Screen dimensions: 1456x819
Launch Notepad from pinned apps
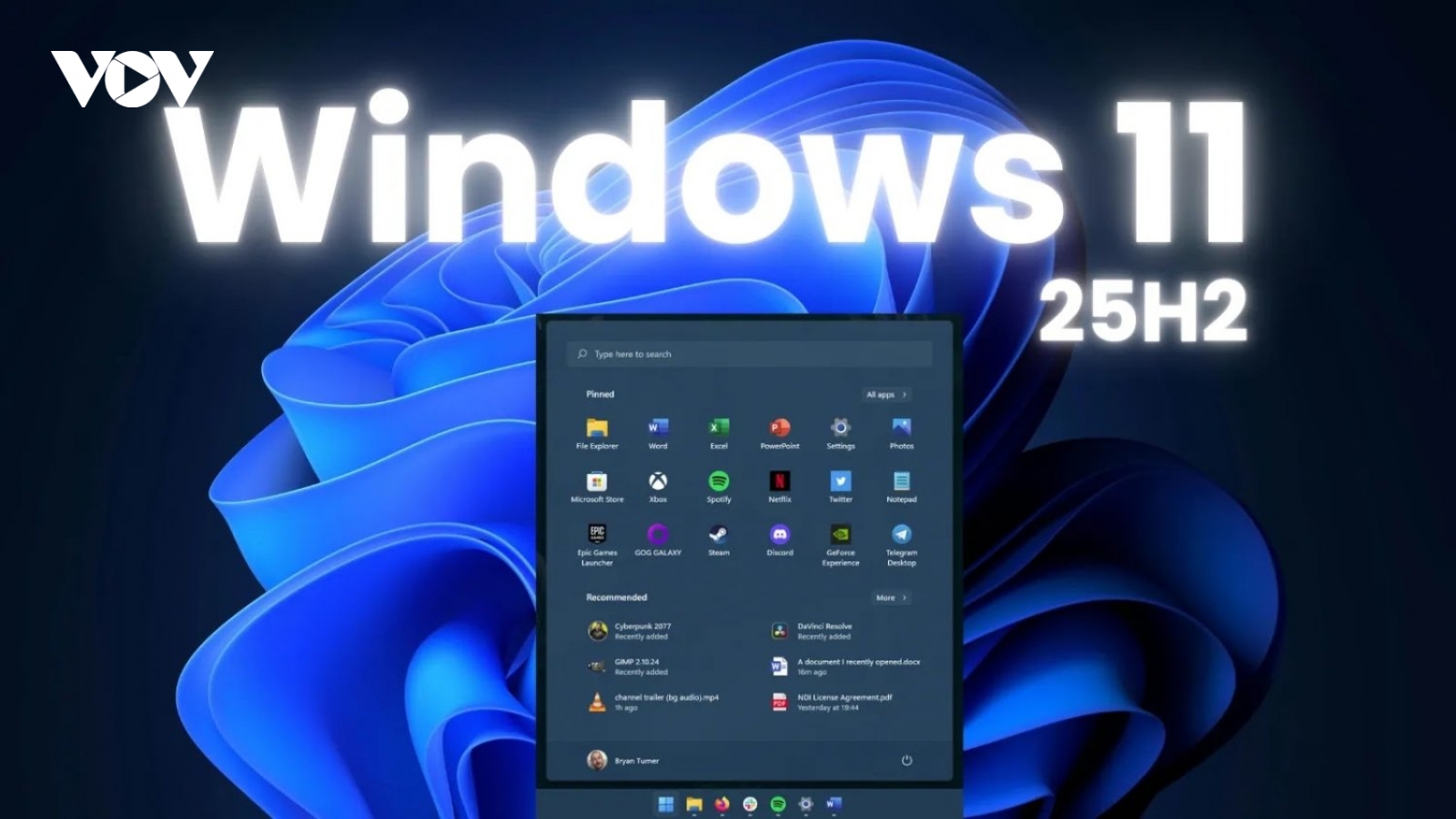902,487
